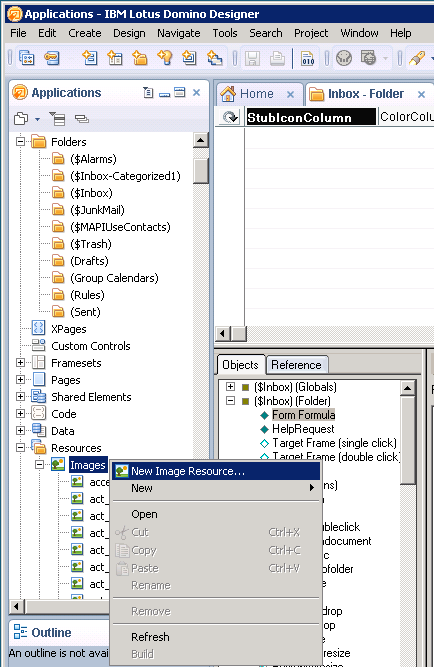
Task: Open the Design menu
Action: point(129,33)
